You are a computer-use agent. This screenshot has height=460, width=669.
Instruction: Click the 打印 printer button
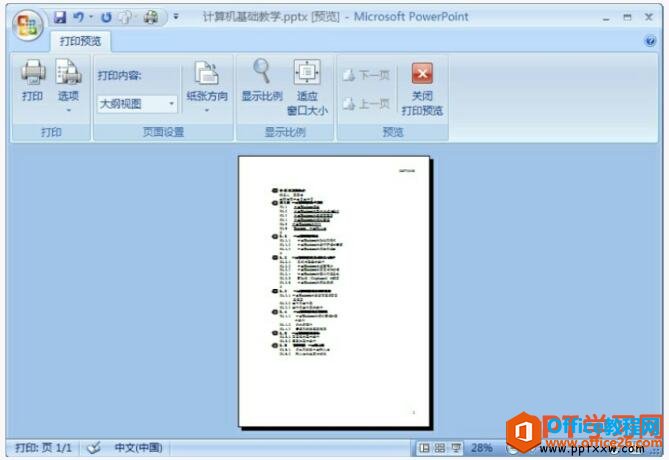(33, 81)
